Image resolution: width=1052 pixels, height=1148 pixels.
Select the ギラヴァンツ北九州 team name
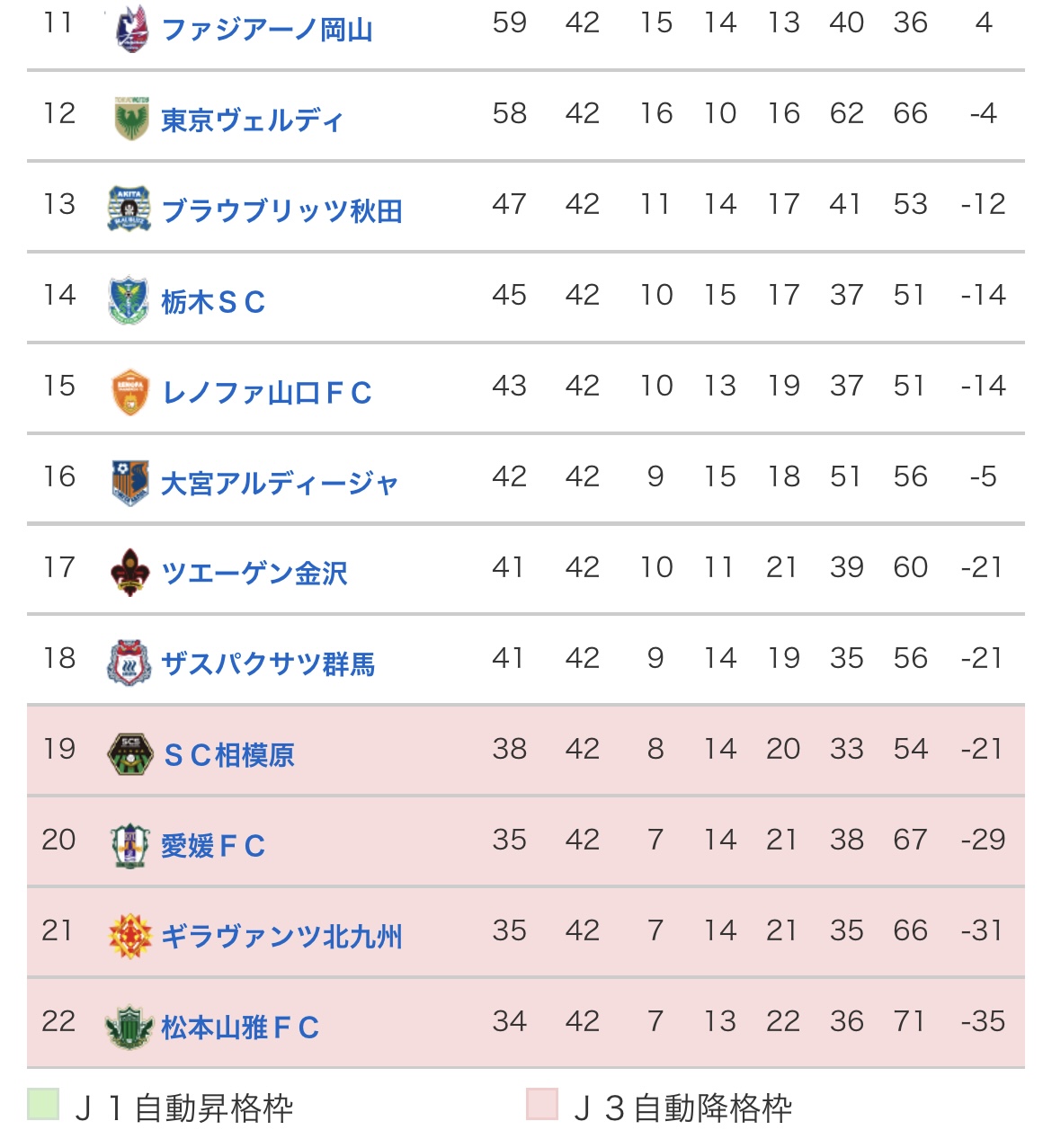click(281, 937)
